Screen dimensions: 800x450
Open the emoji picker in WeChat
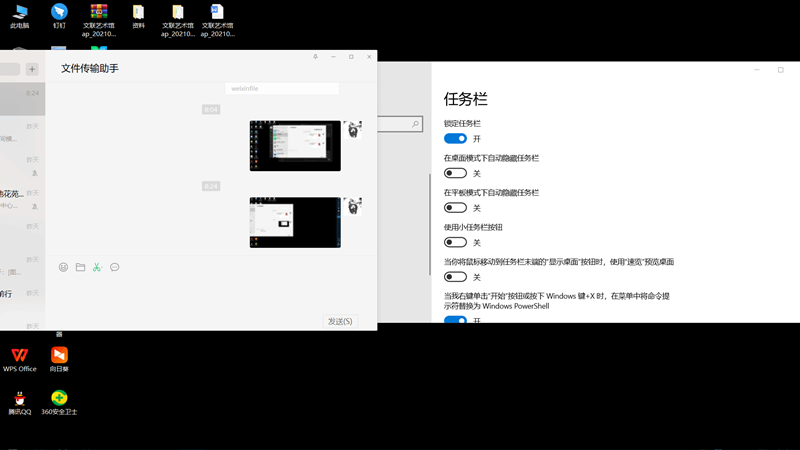(64, 267)
